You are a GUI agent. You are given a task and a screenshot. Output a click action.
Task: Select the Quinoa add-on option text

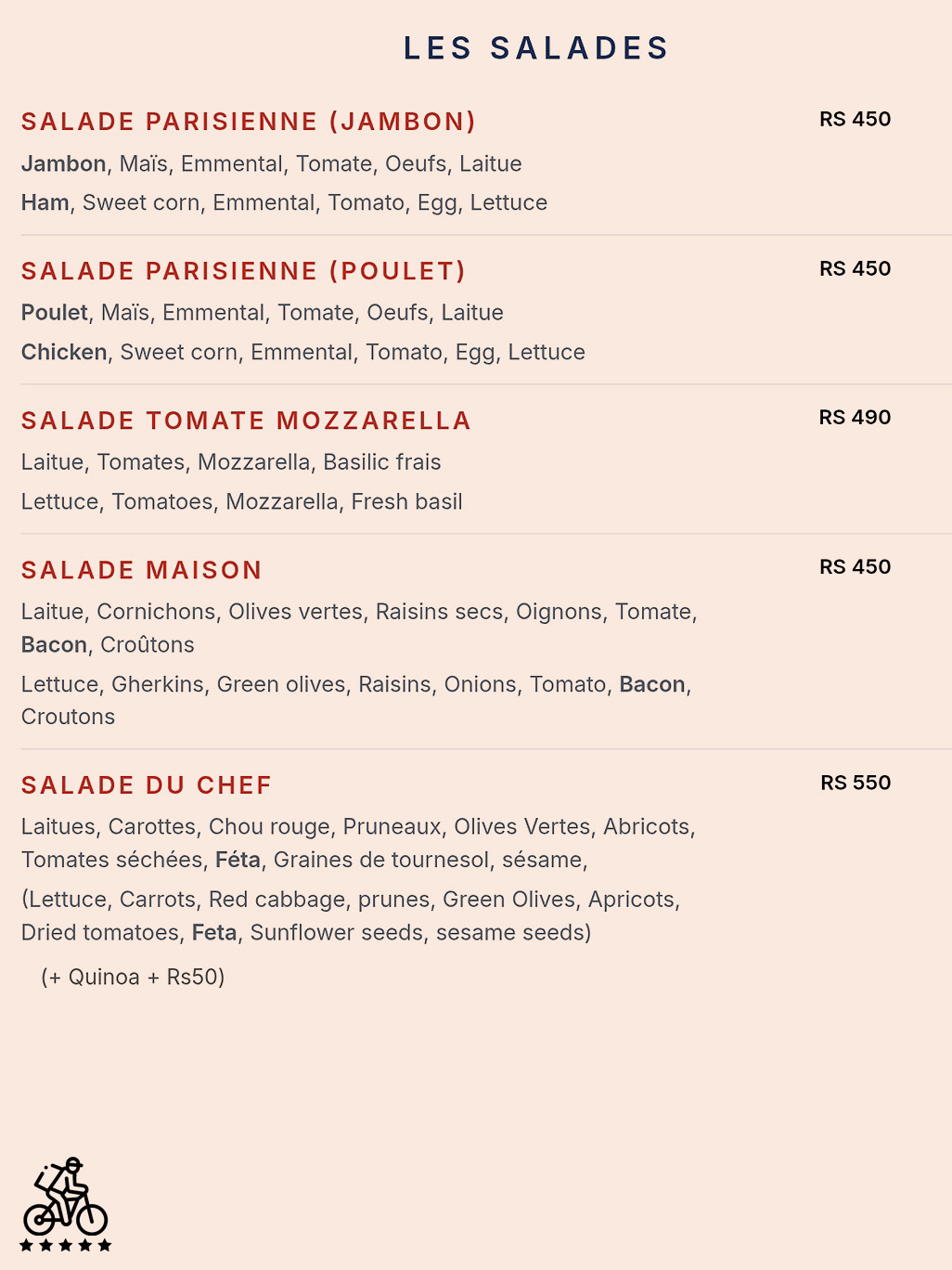[133, 977]
